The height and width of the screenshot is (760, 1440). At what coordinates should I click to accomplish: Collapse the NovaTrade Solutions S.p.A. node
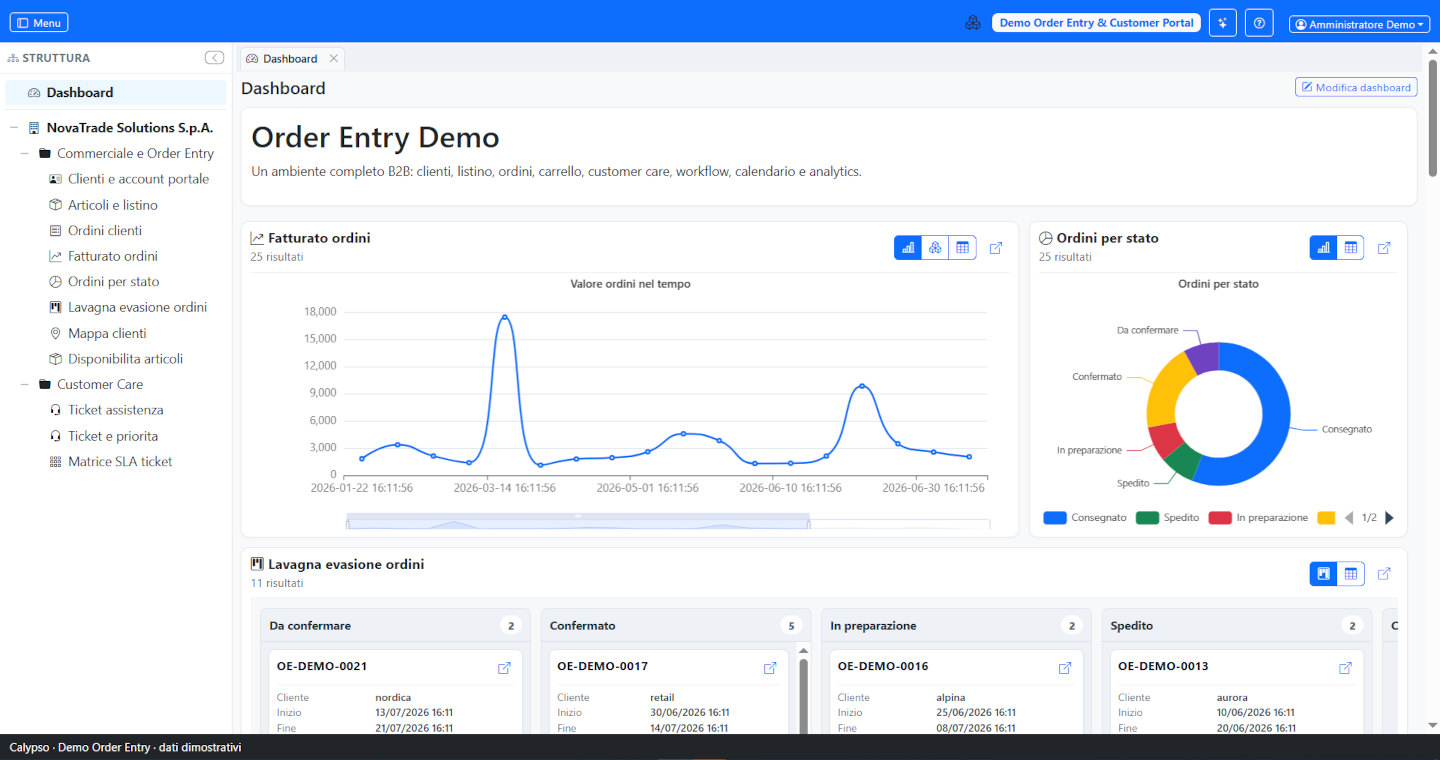[x=13, y=128]
